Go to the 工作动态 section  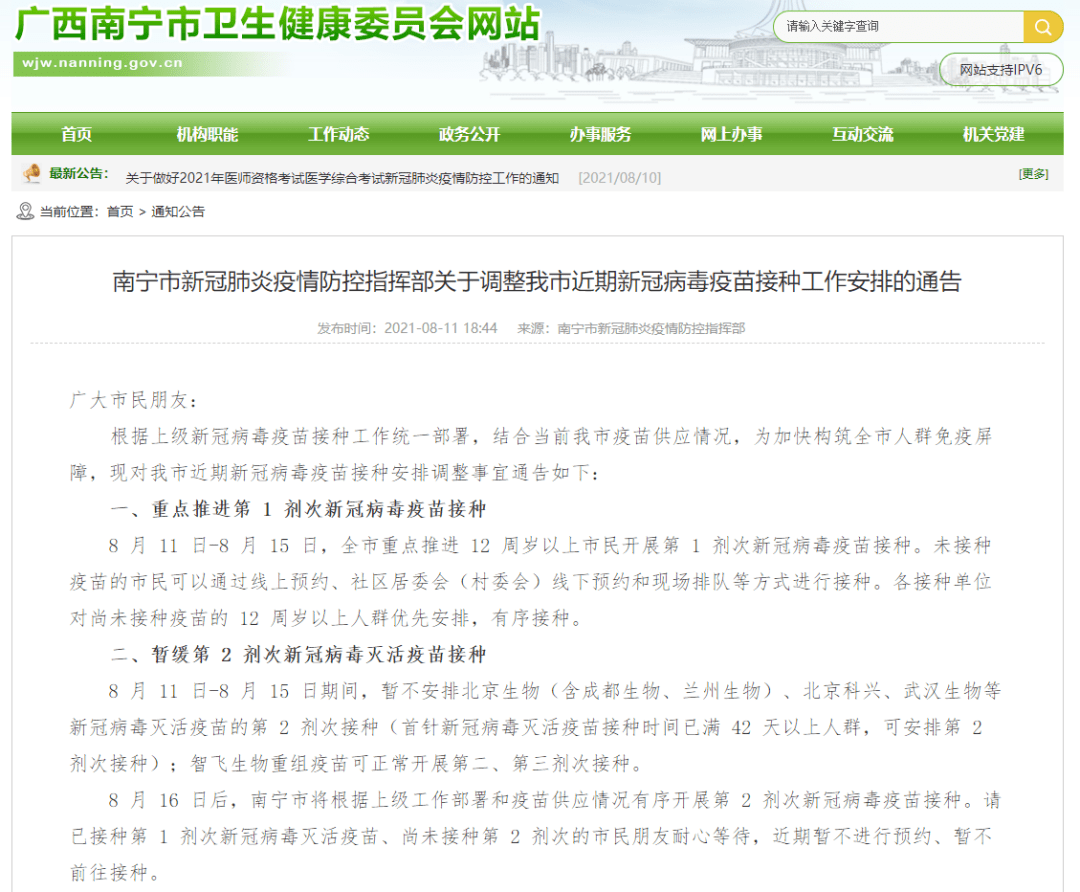338,135
